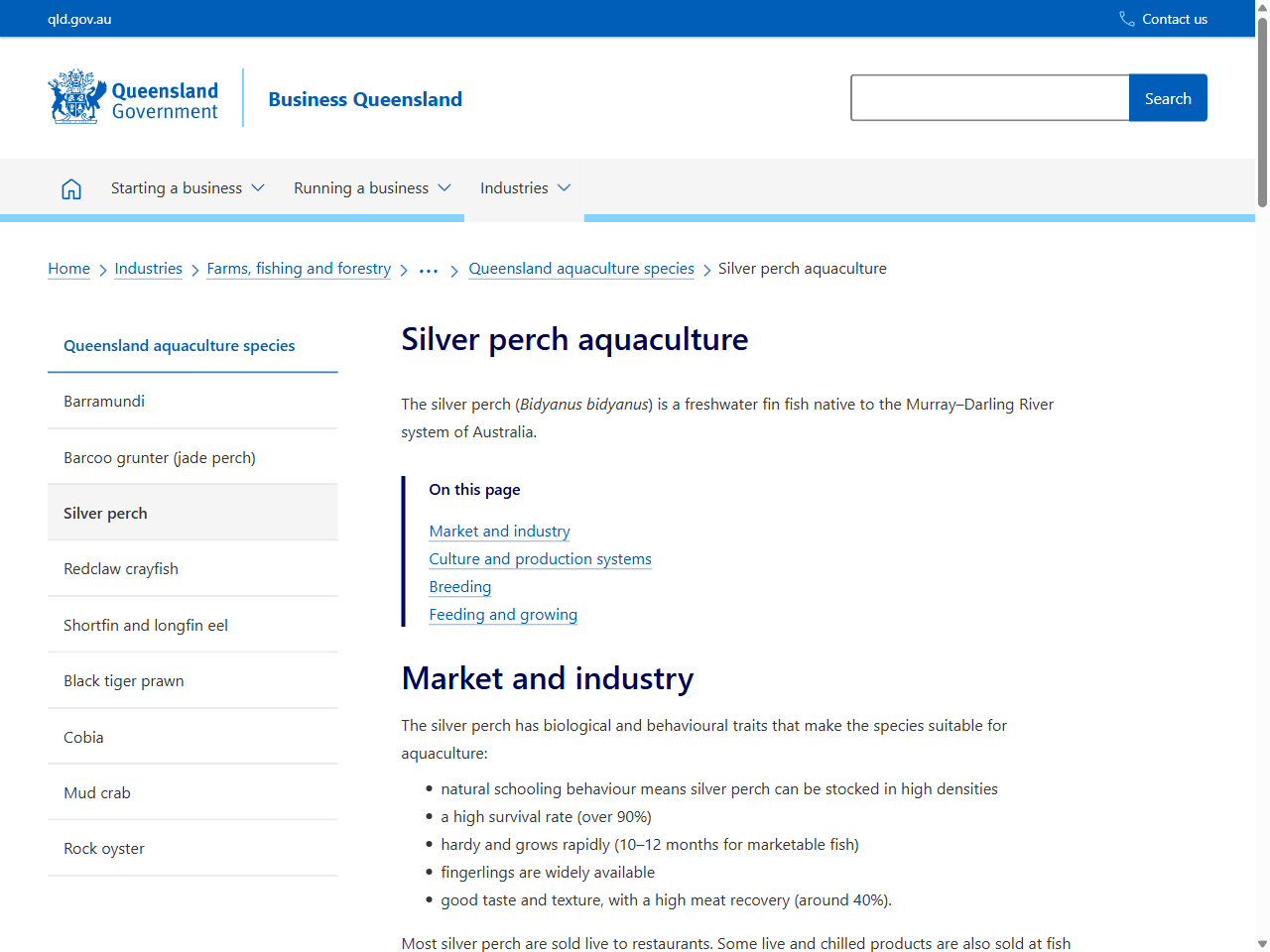Open the Market and industry page link
The height and width of the screenshot is (952, 1270).
pyautogui.click(x=499, y=531)
